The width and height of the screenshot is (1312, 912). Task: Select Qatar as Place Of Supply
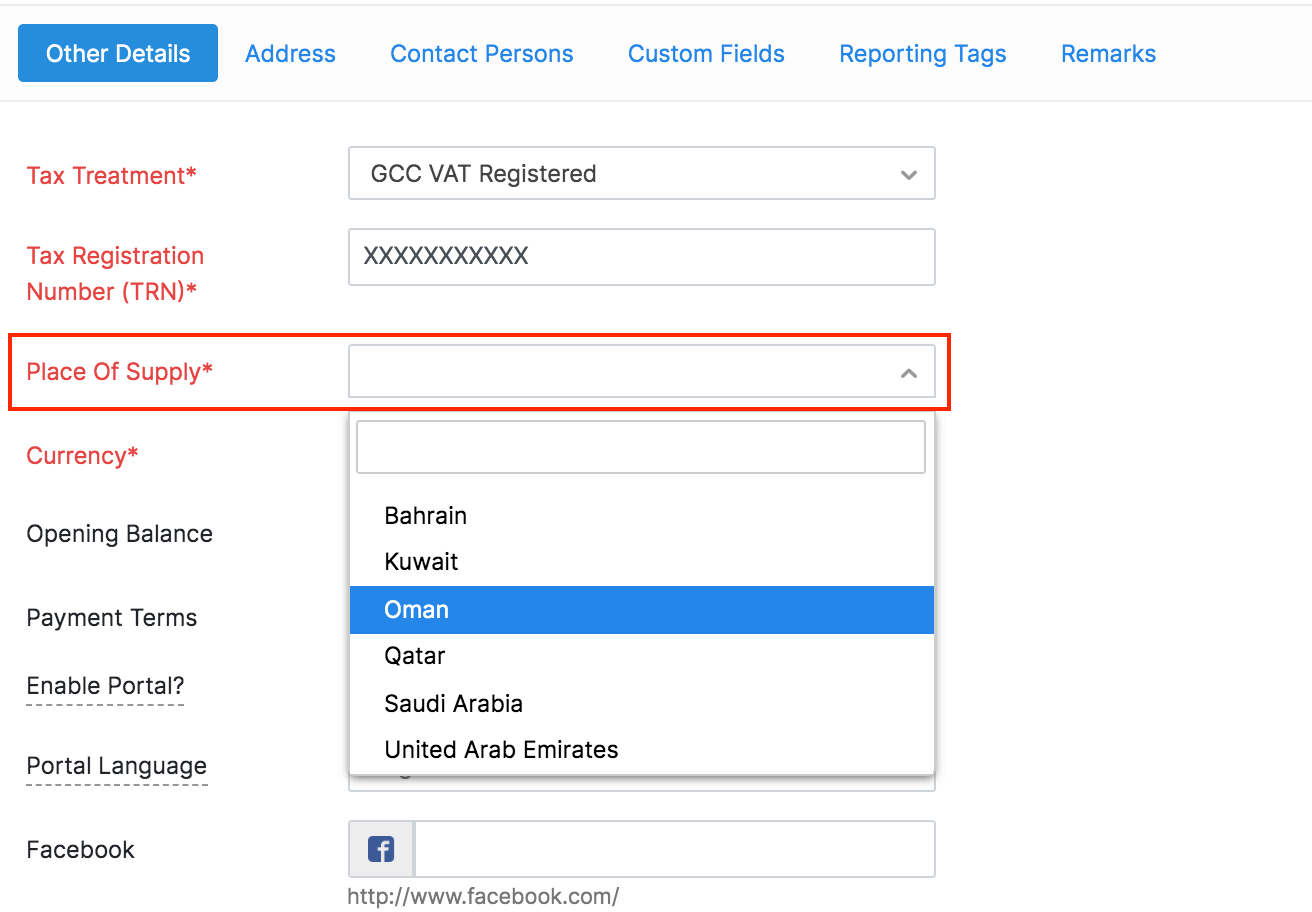coord(413,655)
